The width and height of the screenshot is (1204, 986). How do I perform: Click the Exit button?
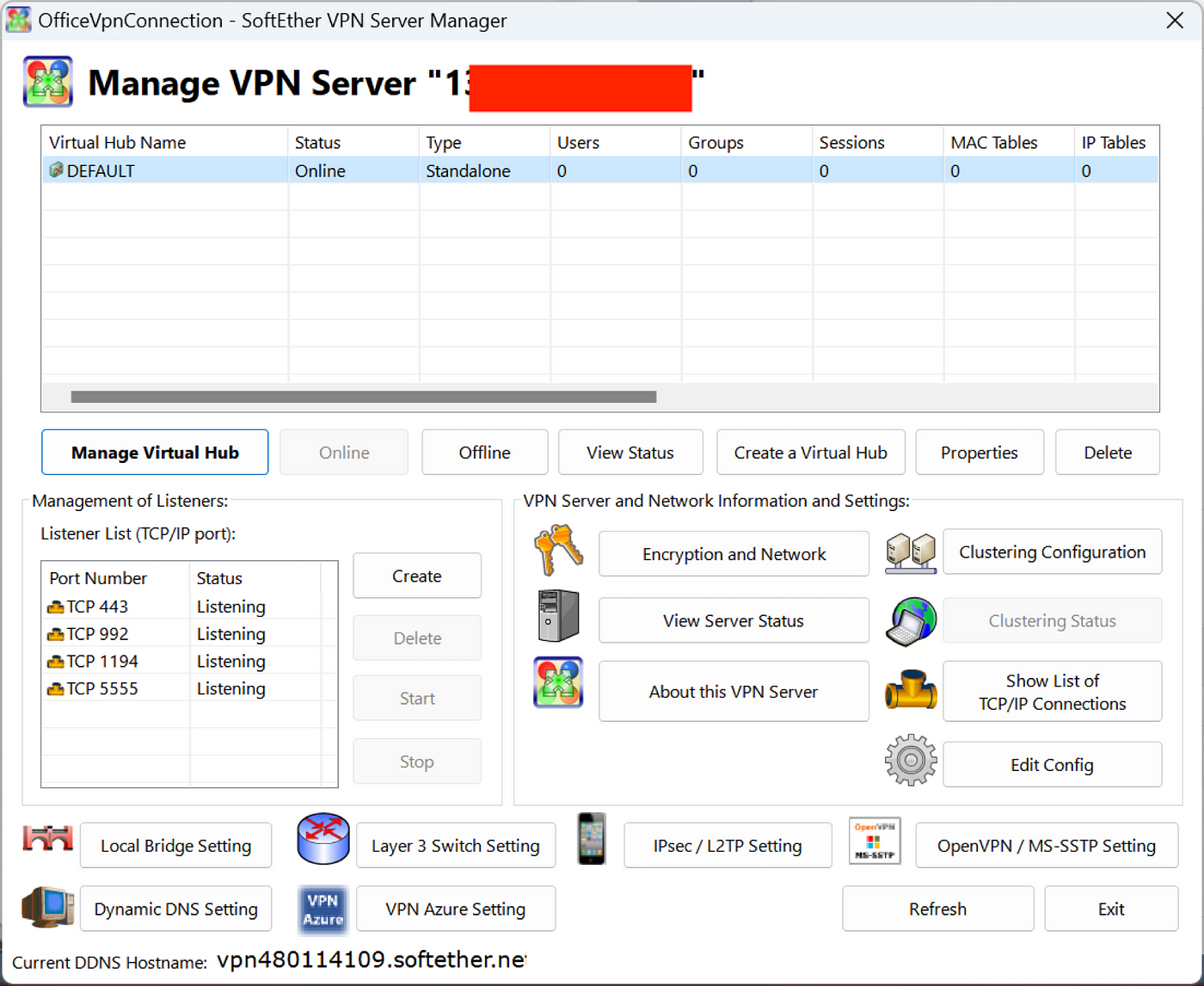(1111, 909)
